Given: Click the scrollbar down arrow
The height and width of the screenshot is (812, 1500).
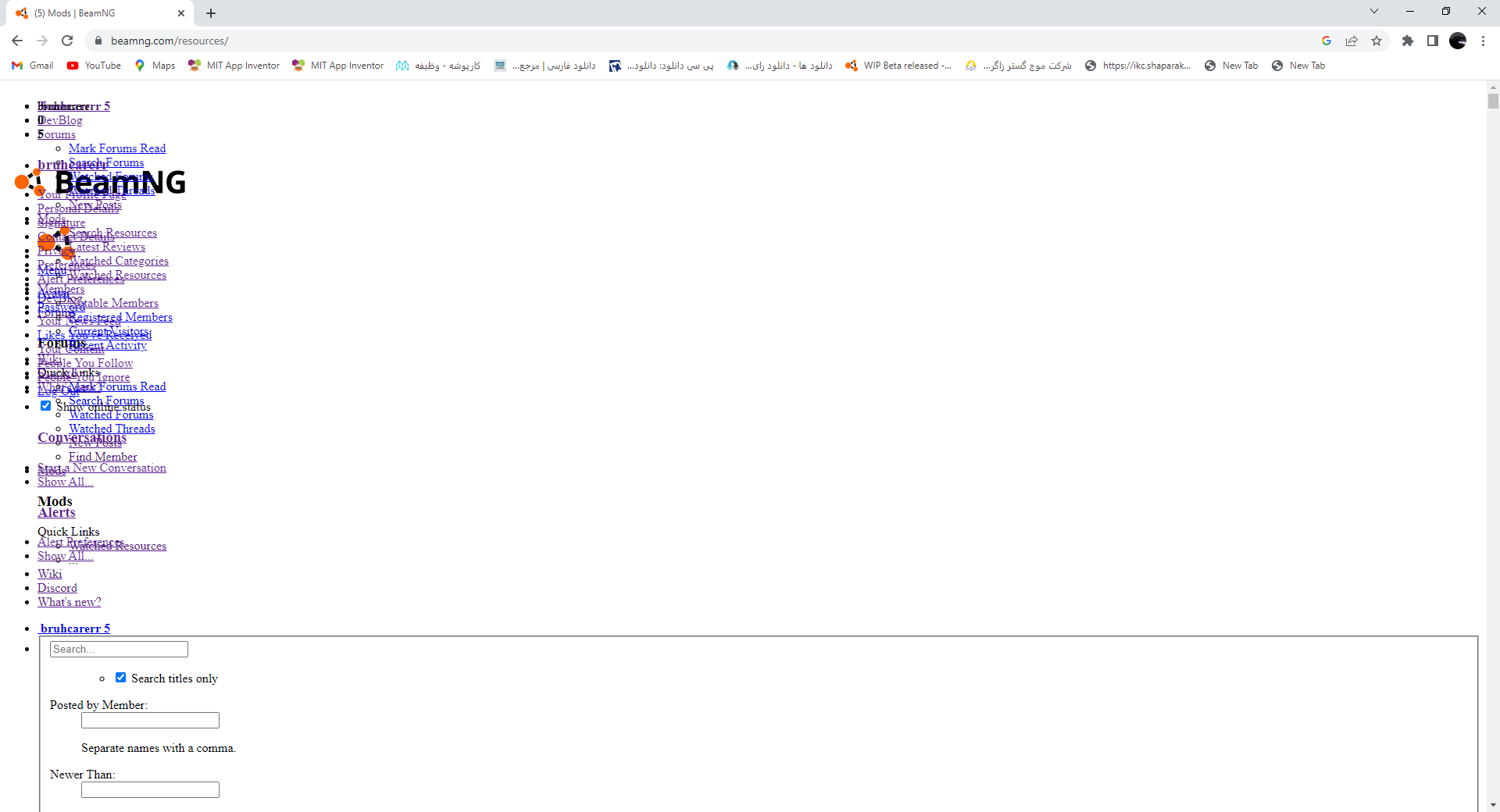Looking at the screenshot, I should [x=1493, y=805].
